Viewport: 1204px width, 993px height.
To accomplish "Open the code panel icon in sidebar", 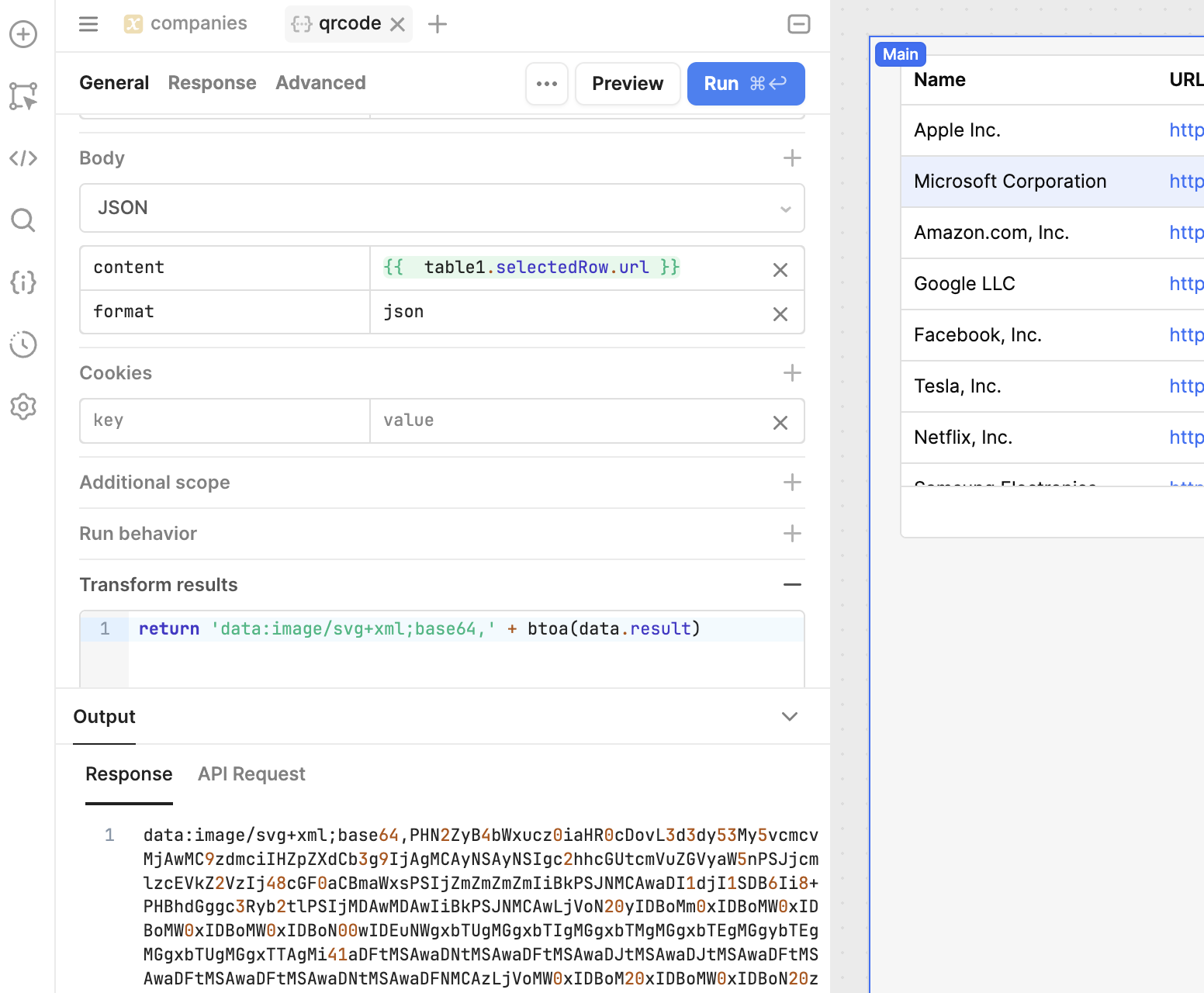I will 23,158.
